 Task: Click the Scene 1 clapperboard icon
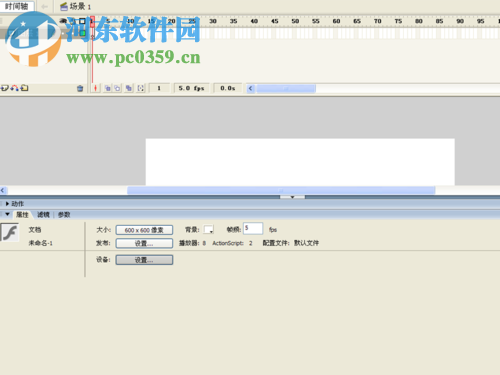64,6
